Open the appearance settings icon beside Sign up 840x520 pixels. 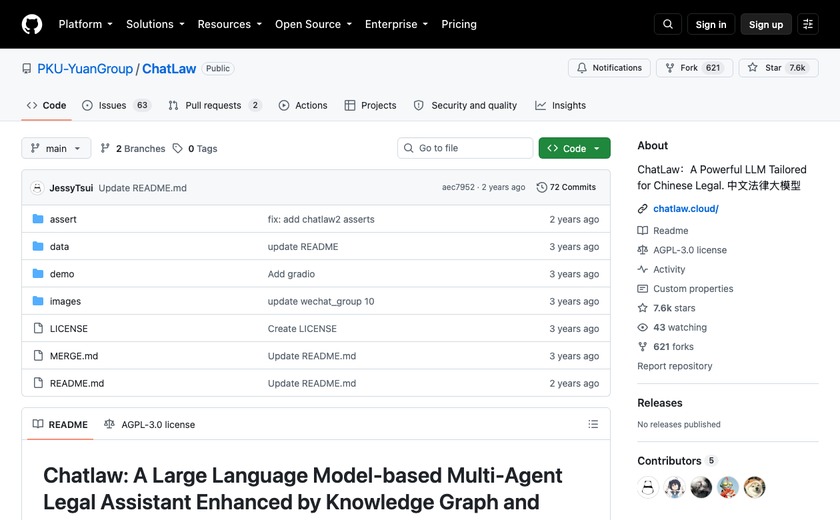(808, 24)
